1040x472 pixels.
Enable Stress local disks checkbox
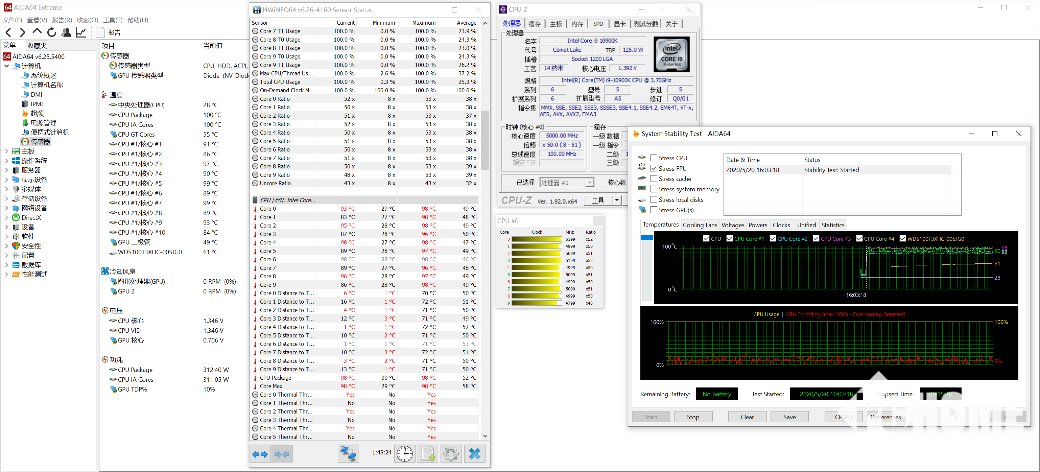coord(654,200)
